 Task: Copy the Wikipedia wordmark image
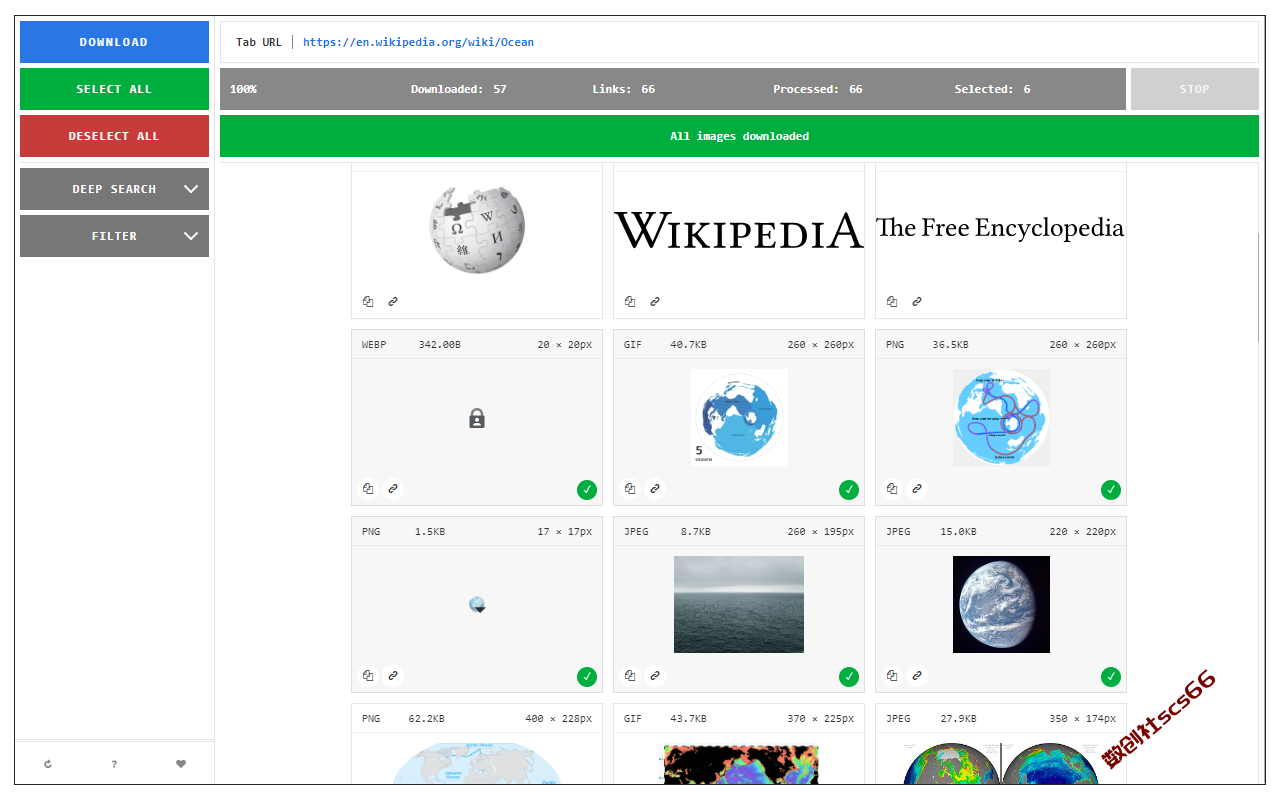[630, 301]
